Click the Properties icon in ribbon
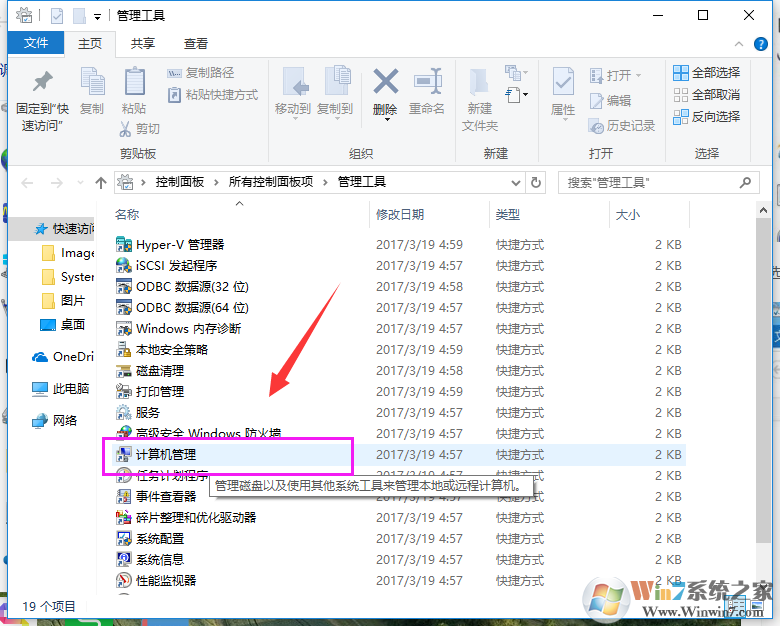This screenshot has height=626, width=780. (563, 84)
